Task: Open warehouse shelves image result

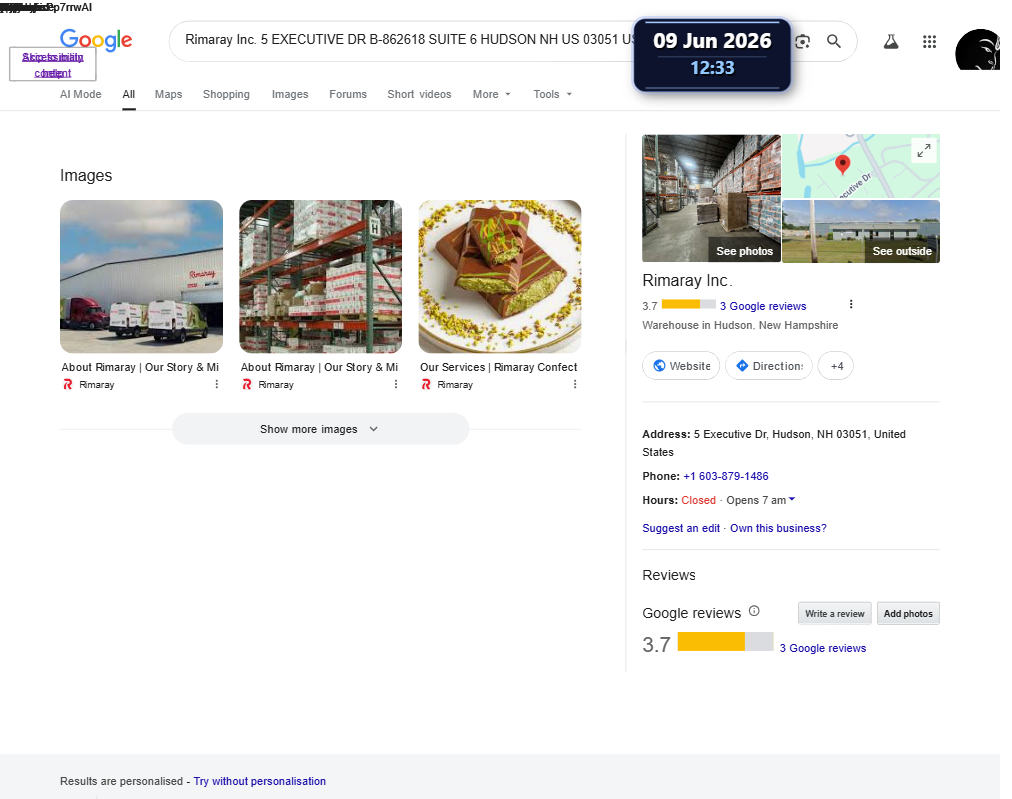Action: click(320, 276)
